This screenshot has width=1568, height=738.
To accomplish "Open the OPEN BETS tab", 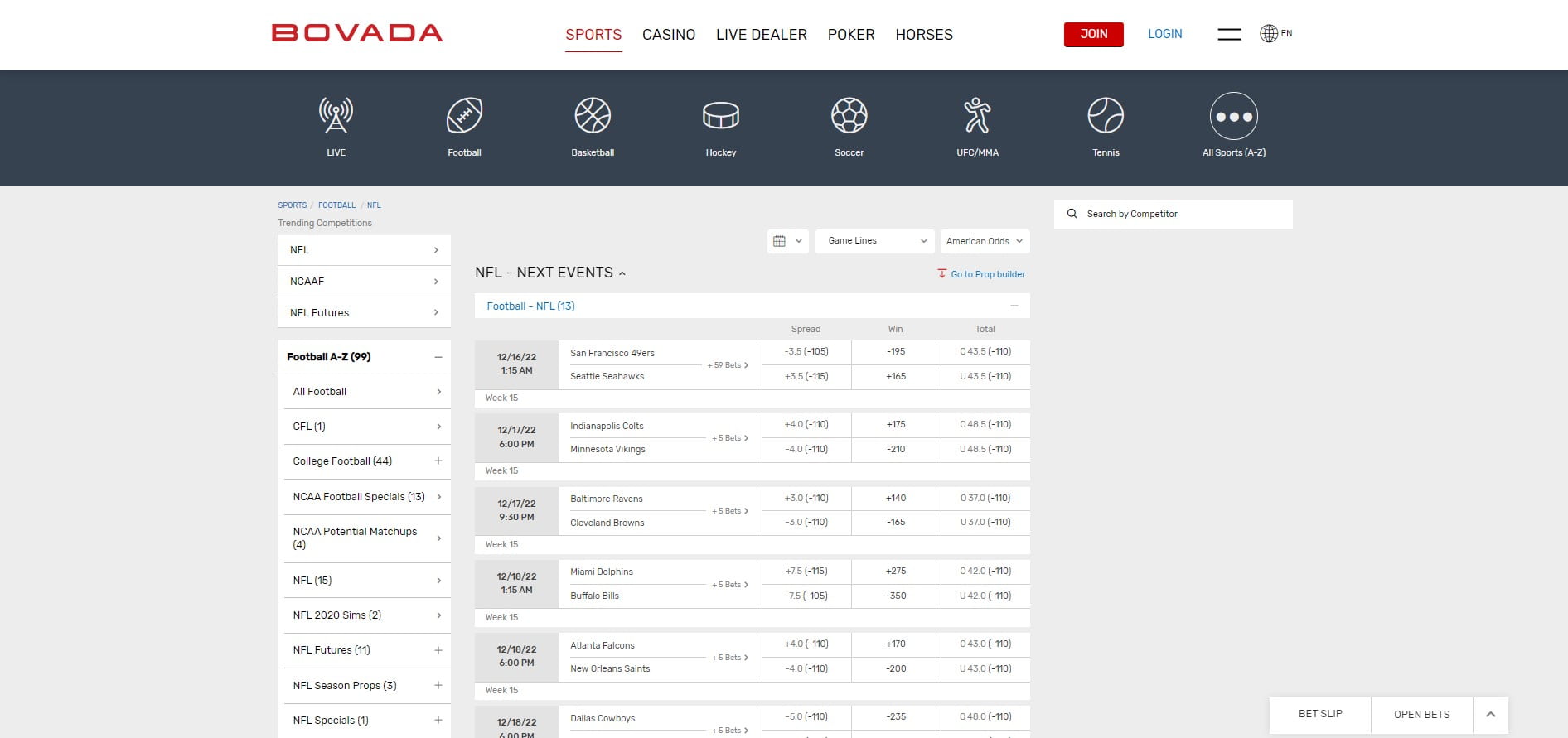I will click(1422, 714).
